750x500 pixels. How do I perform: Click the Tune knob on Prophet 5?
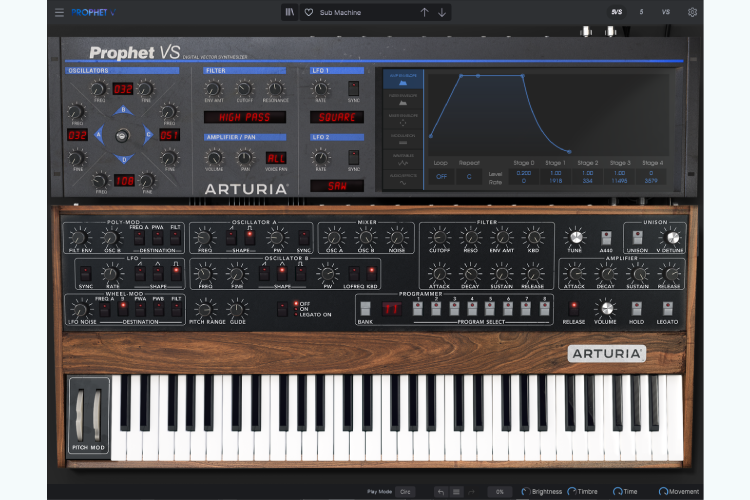click(575, 237)
